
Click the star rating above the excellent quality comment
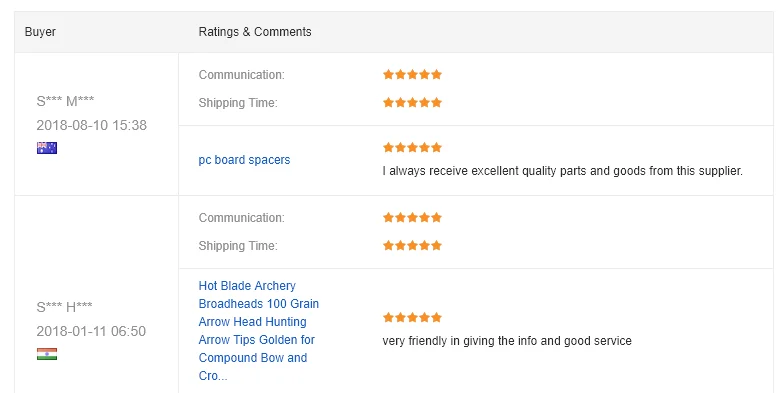click(x=412, y=147)
